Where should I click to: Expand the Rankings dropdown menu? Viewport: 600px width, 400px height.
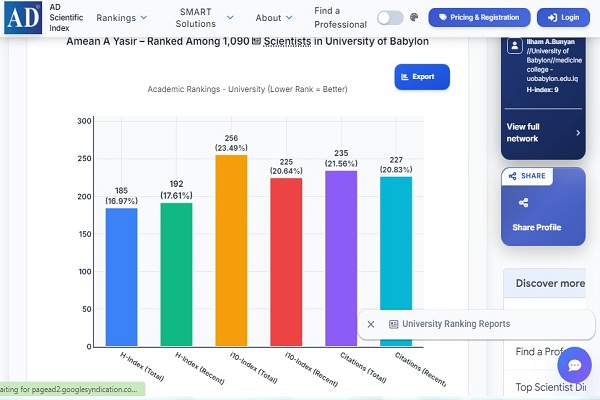(122, 18)
